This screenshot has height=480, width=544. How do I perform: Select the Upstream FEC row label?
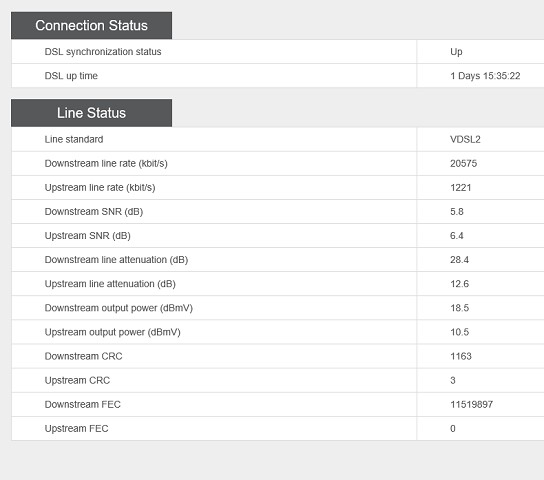[x=77, y=428]
